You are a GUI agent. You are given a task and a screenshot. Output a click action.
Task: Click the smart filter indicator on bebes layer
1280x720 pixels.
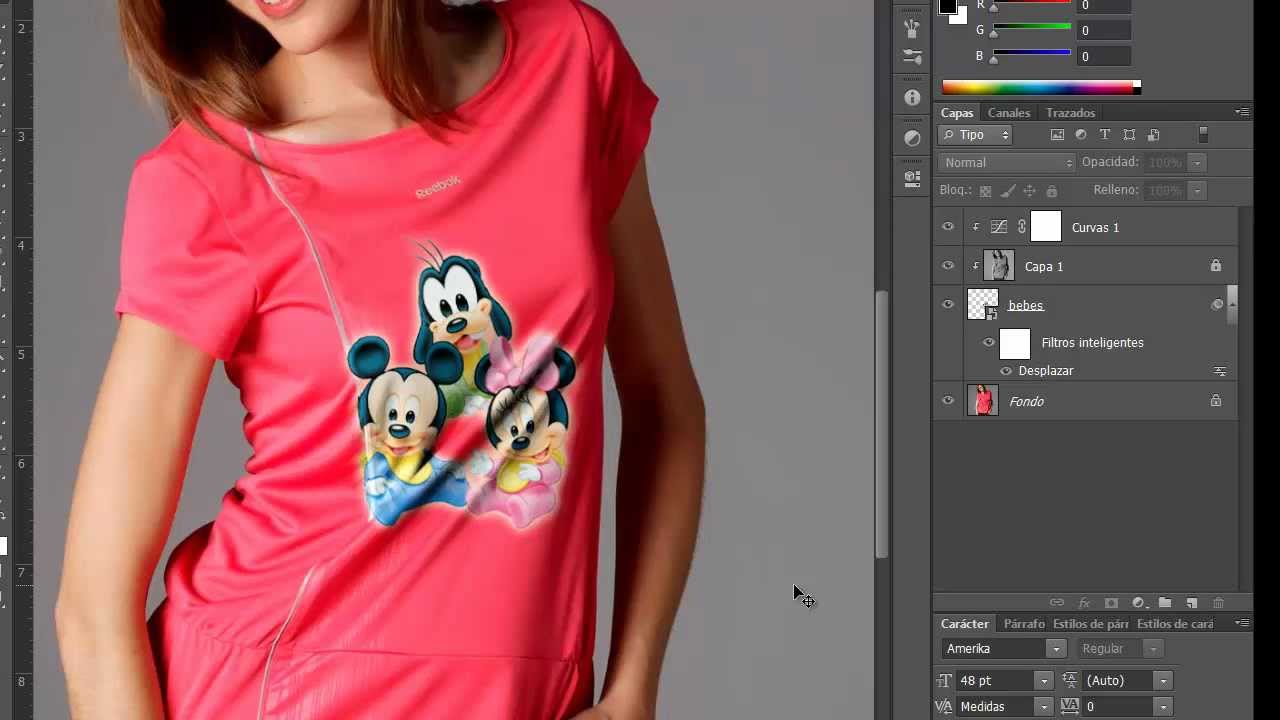[x=1217, y=305]
